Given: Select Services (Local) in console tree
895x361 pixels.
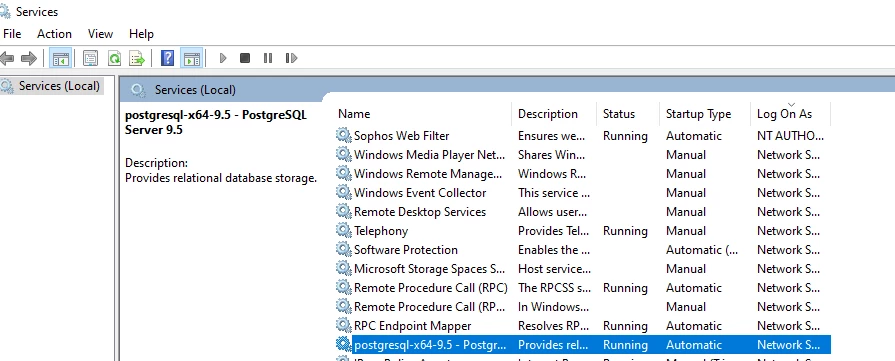Looking at the screenshot, I should point(59,86).
